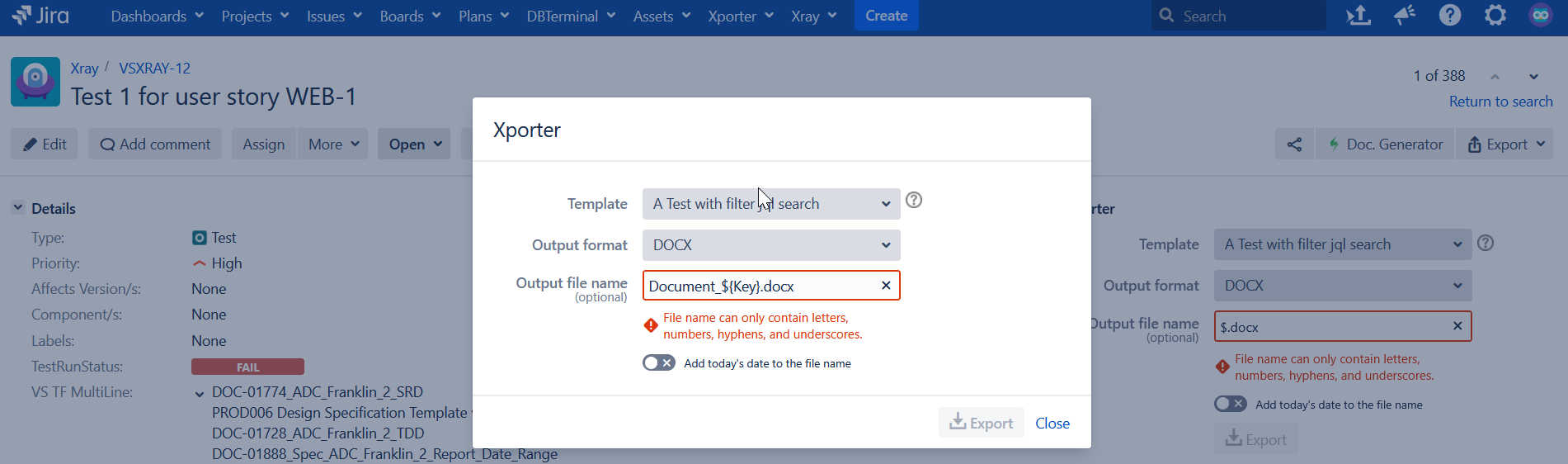Open the Boards menu

point(410,16)
